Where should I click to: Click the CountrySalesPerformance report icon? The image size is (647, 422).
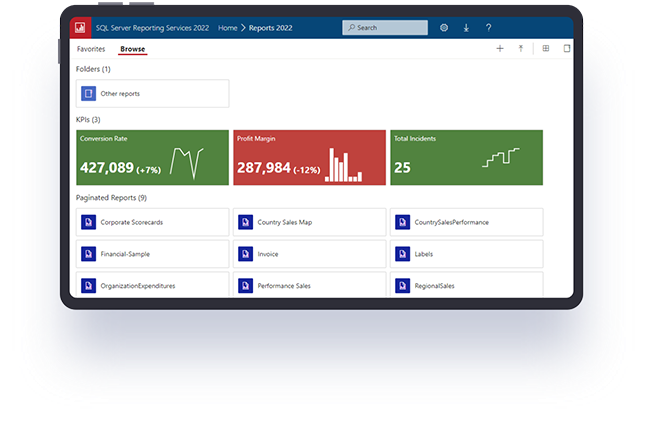click(x=402, y=222)
